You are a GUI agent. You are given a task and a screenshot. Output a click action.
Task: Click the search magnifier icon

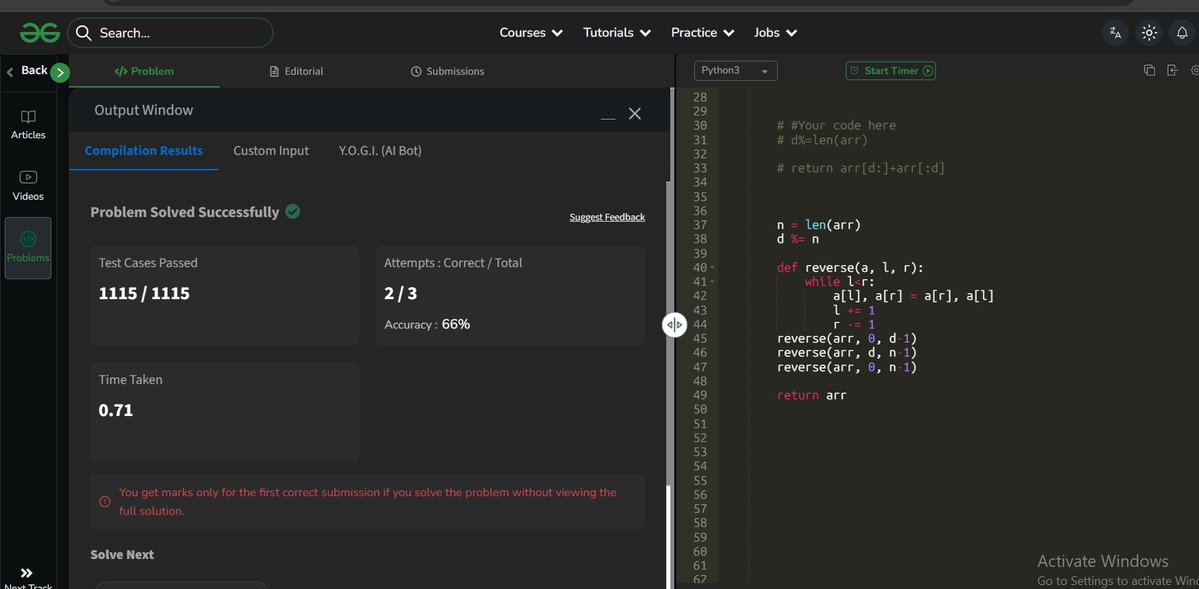coord(85,33)
